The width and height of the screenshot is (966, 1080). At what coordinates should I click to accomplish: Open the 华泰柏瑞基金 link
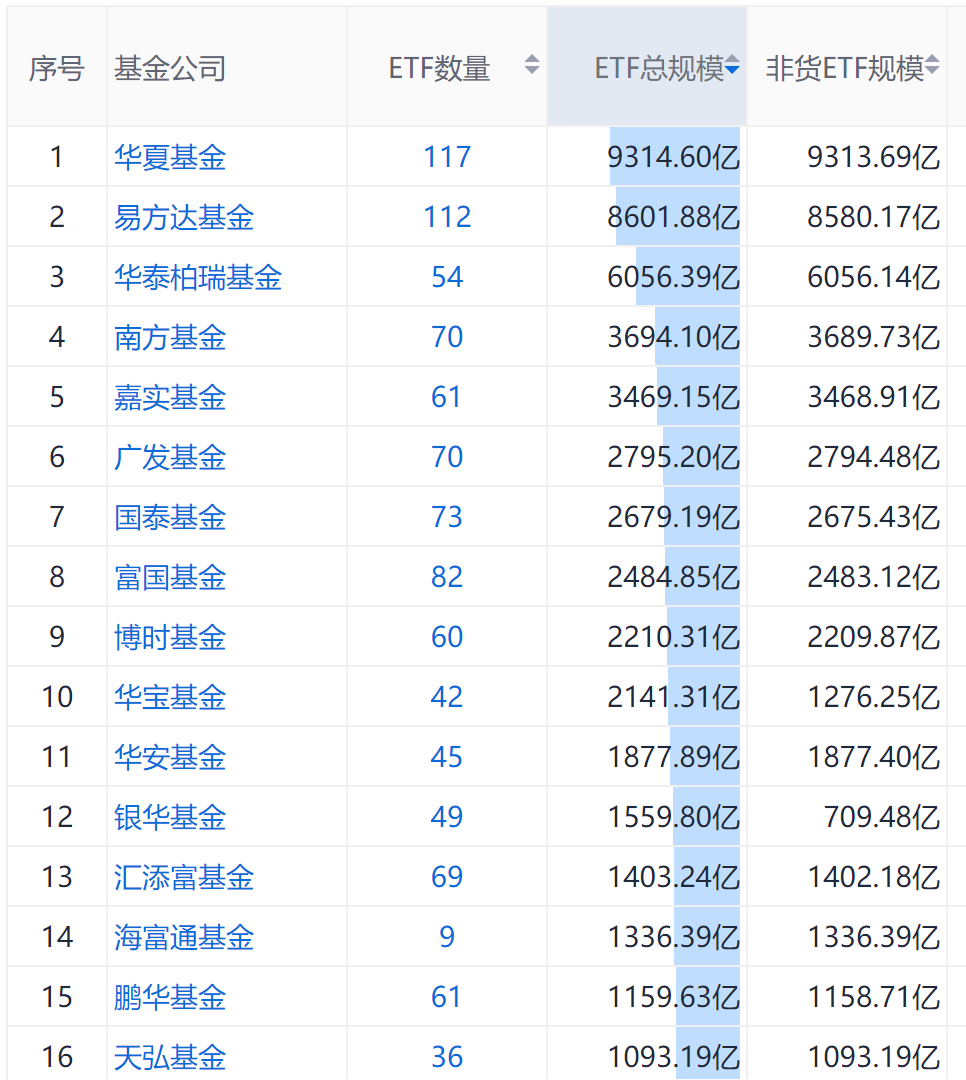pos(198,277)
